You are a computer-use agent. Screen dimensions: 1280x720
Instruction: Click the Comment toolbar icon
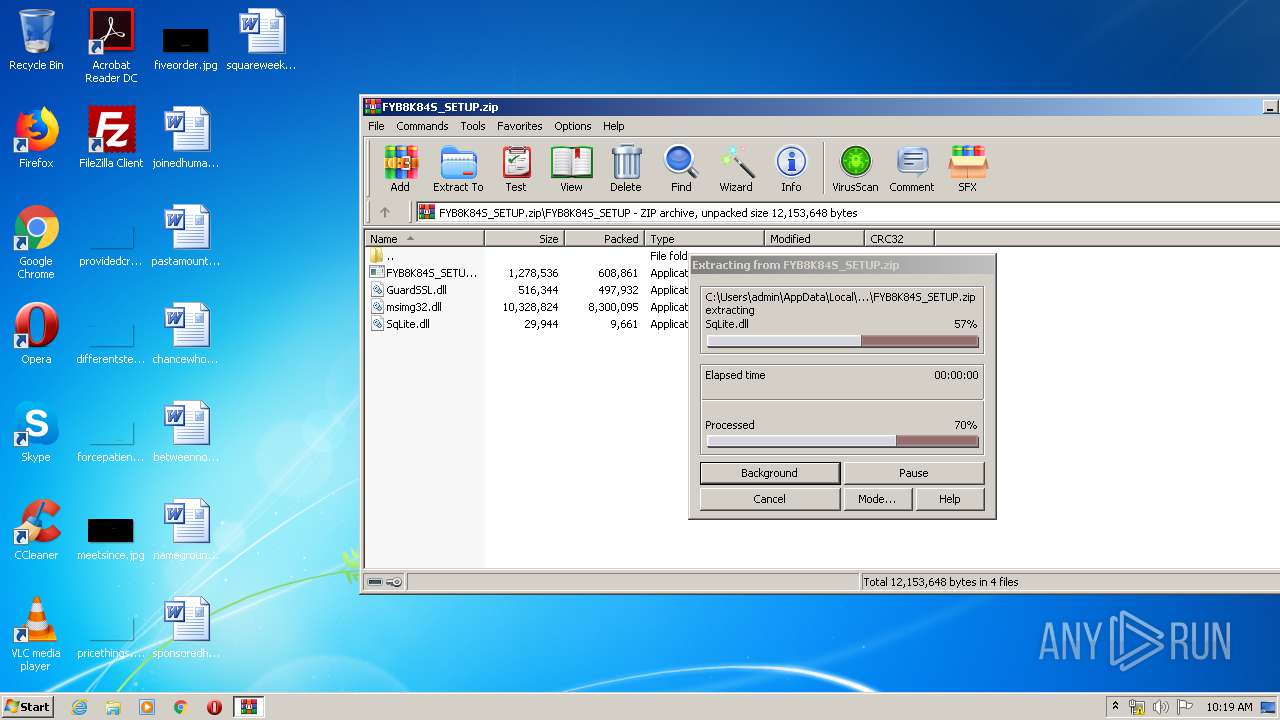(912, 168)
